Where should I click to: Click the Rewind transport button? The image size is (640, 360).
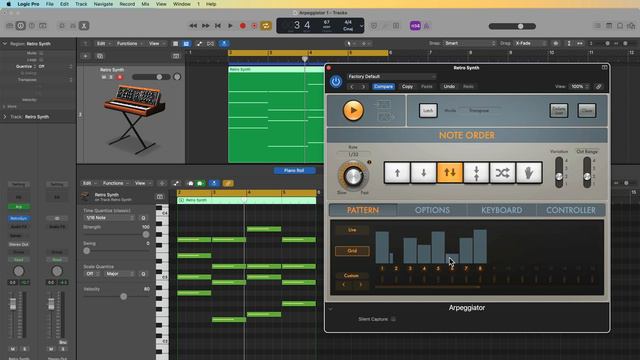[193, 26]
